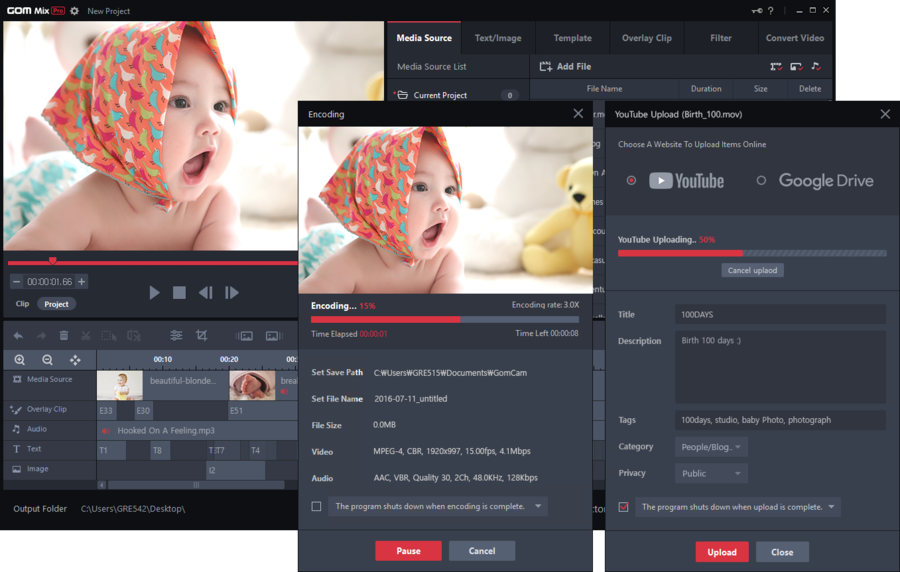Zoom out the timeline view
Image resolution: width=900 pixels, height=572 pixels.
coord(47,360)
